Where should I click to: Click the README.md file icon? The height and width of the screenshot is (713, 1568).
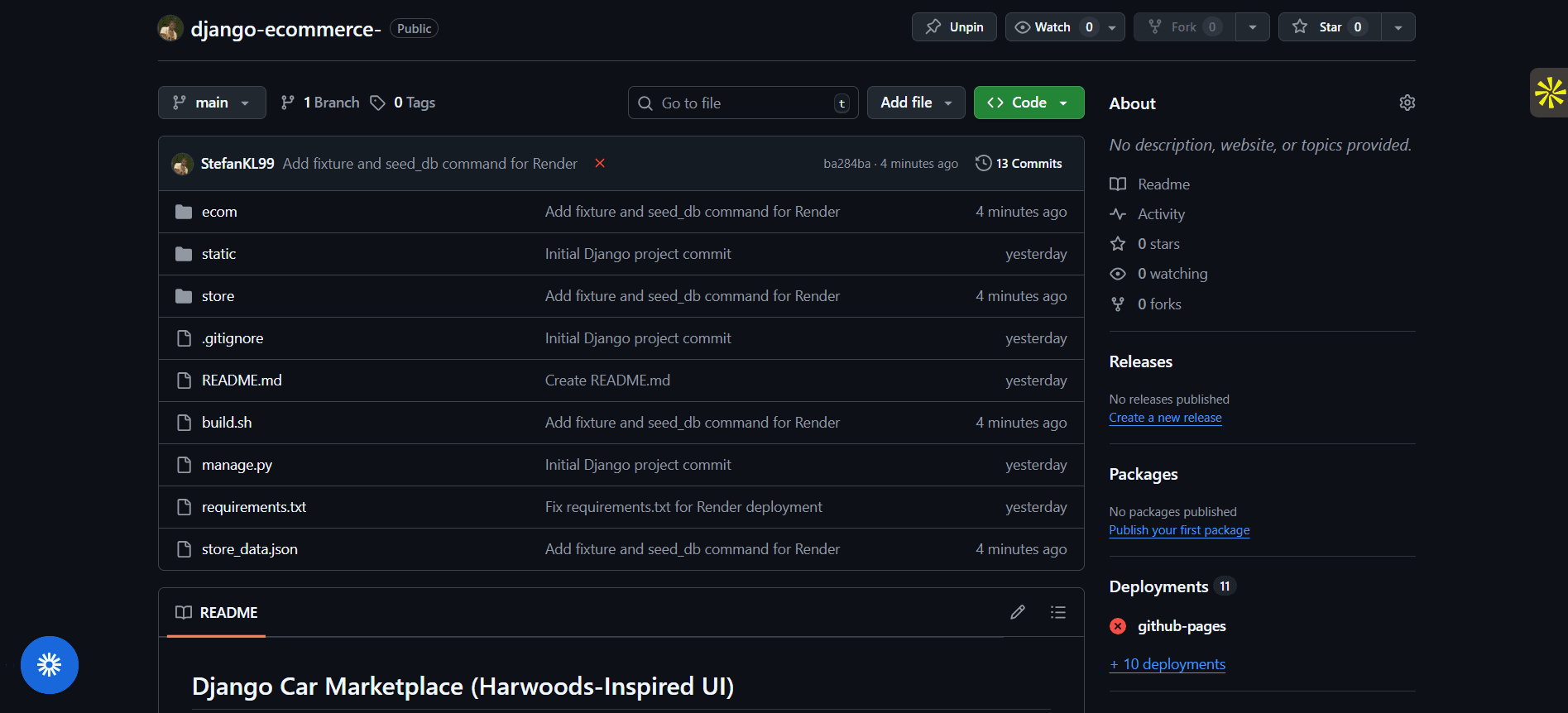click(184, 380)
